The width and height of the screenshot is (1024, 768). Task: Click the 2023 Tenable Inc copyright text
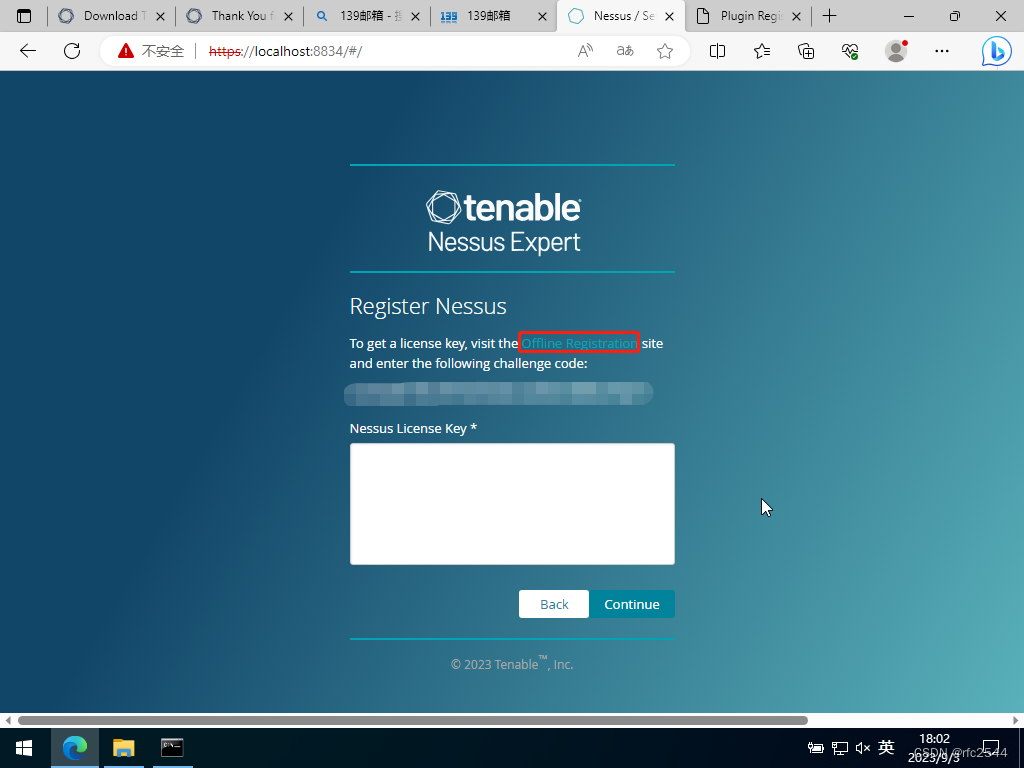[x=512, y=664]
